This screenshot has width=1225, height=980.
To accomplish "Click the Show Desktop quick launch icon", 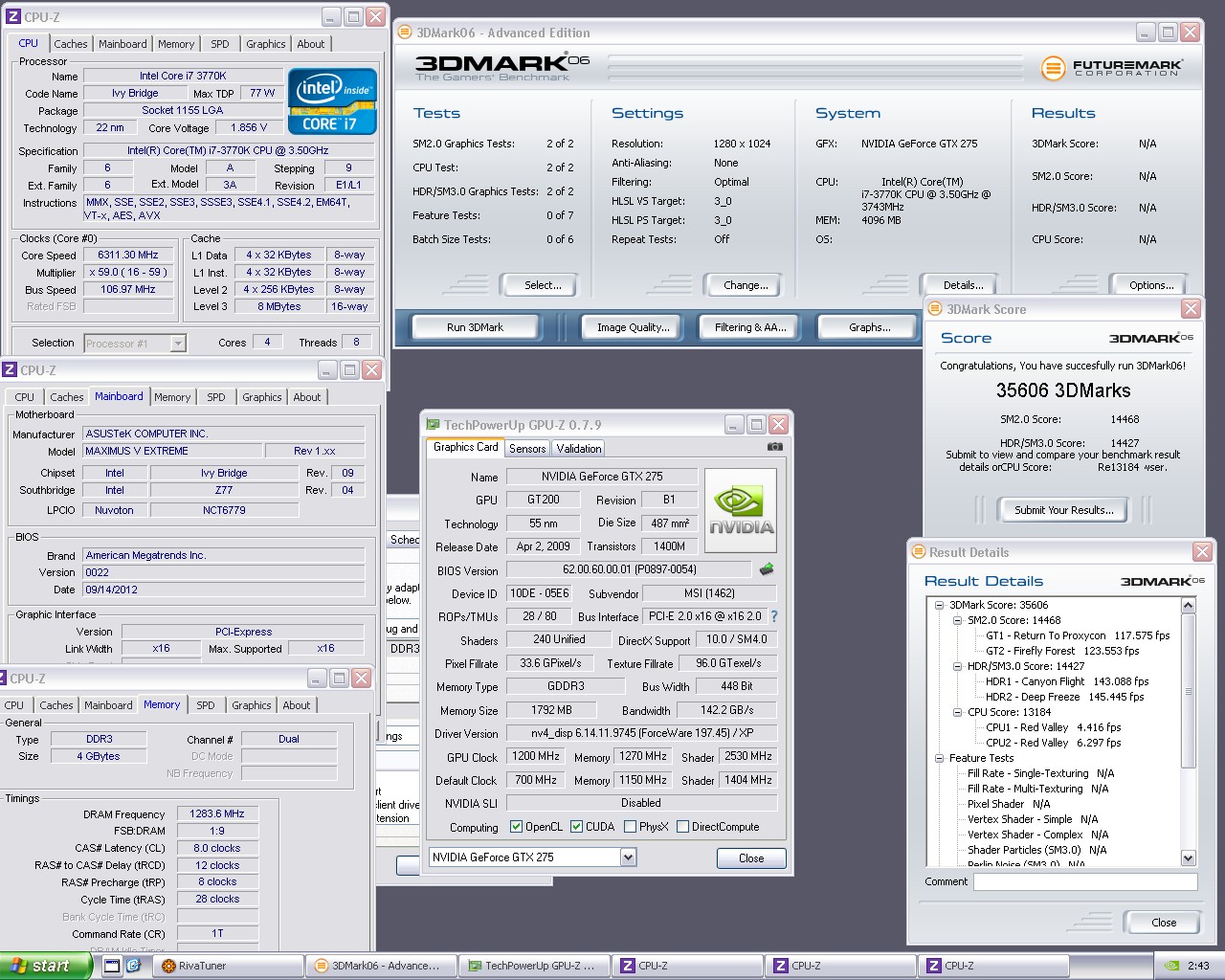I will (112, 966).
